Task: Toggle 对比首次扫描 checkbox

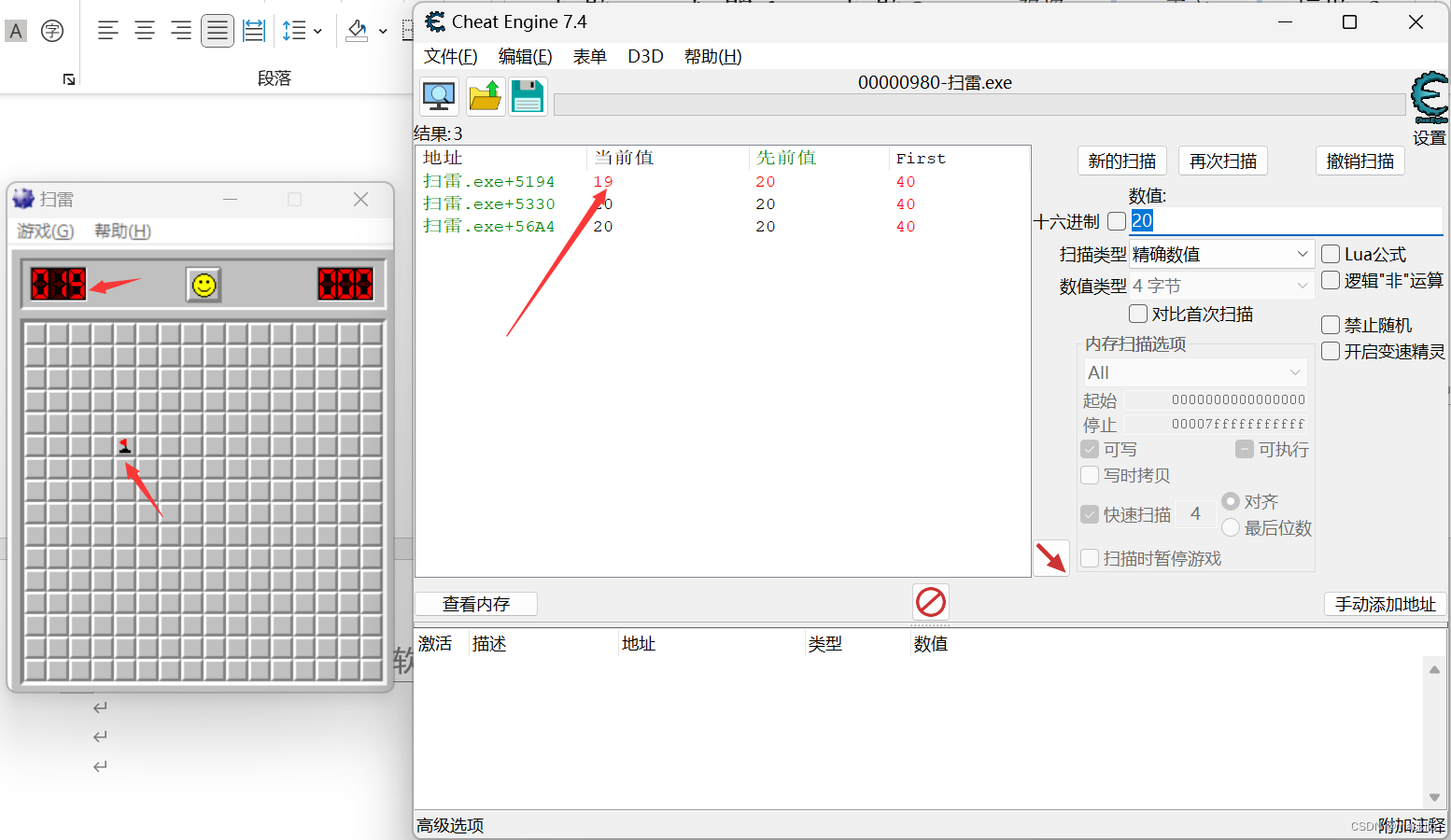Action: tap(1138, 314)
